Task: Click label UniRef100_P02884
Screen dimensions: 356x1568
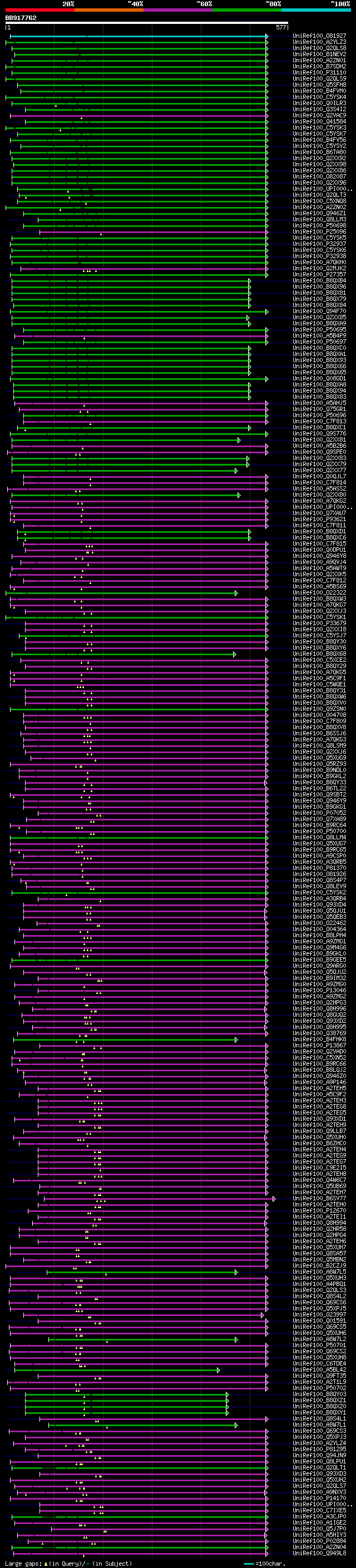Action: [x=319, y=1541]
